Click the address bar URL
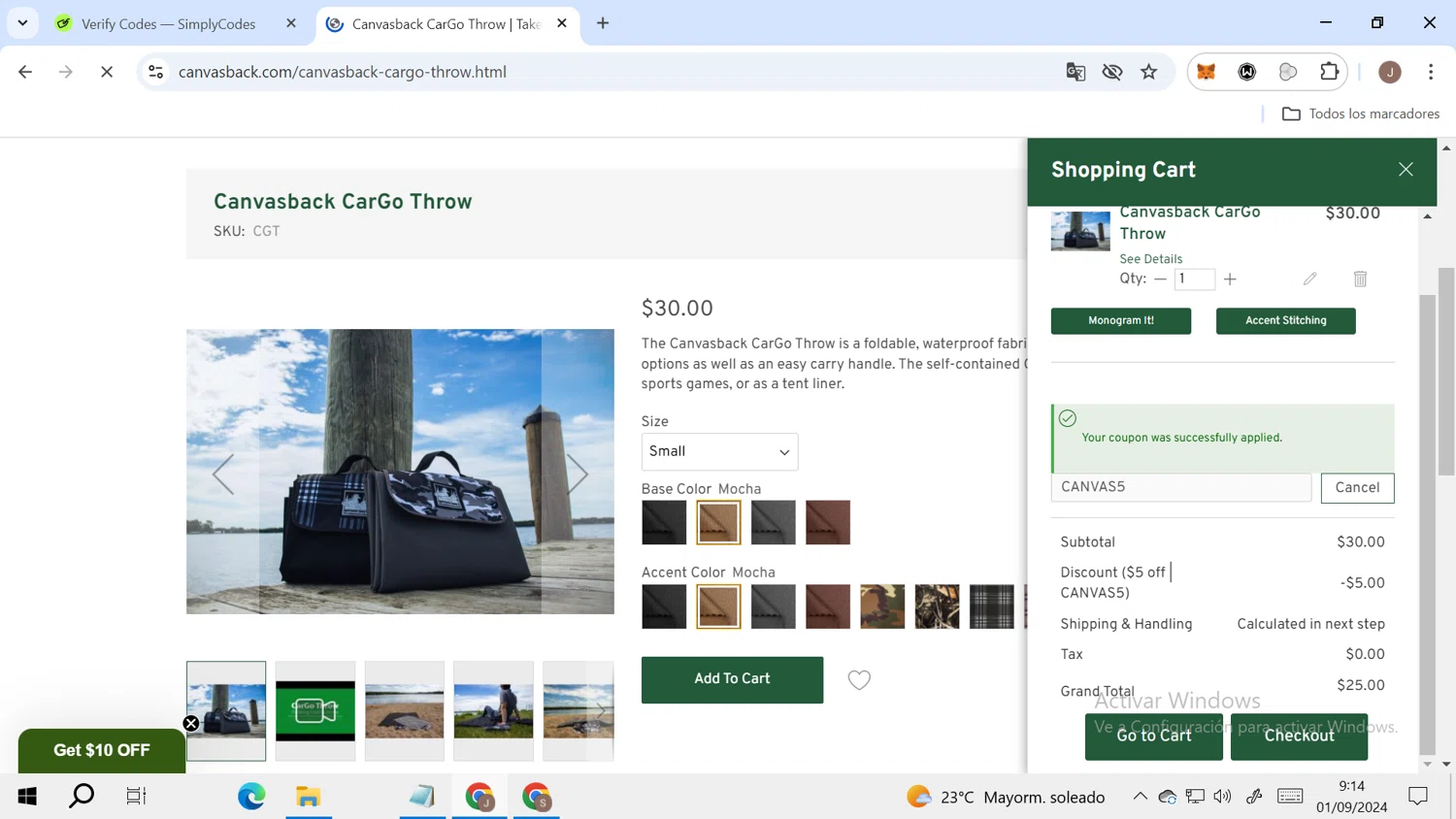 click(342, 72)
